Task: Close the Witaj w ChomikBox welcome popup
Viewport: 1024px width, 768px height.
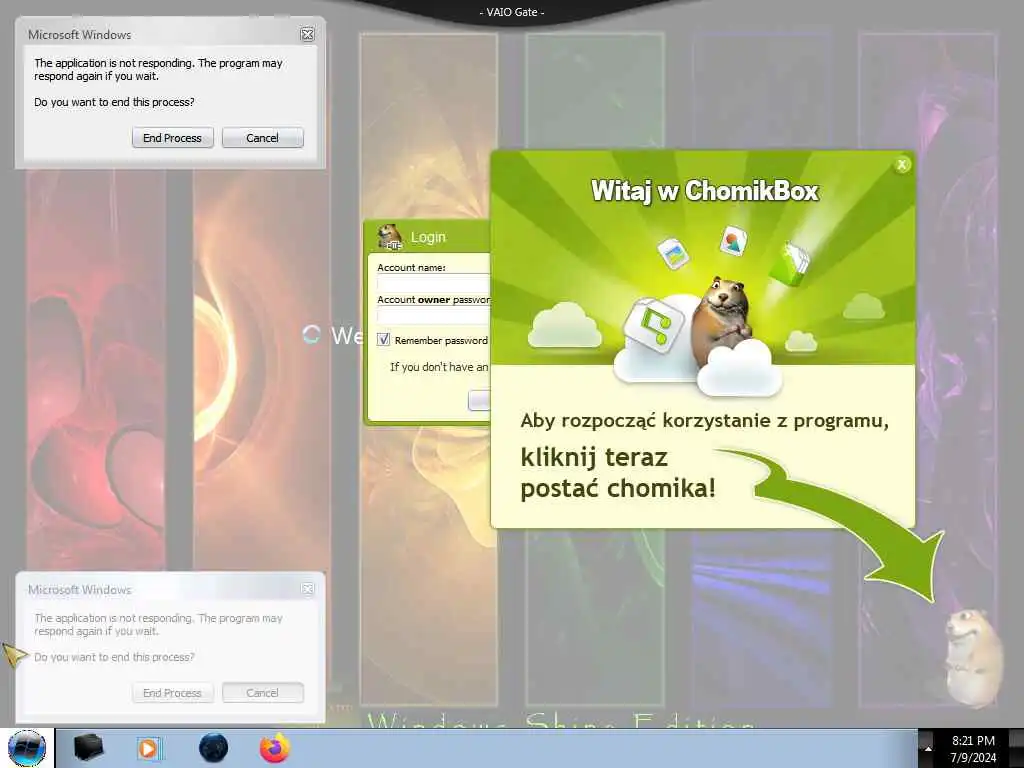Action: 902,165
